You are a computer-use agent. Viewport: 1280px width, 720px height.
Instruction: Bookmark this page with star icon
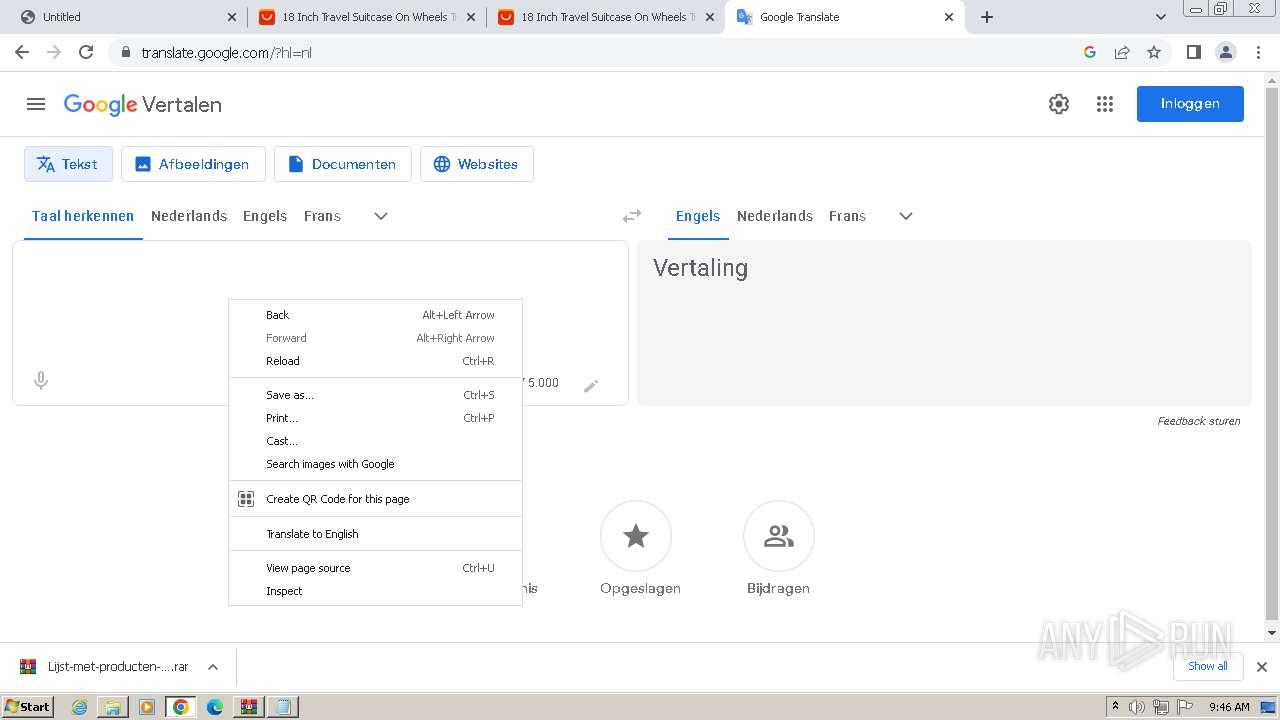tap(1154, 52)
